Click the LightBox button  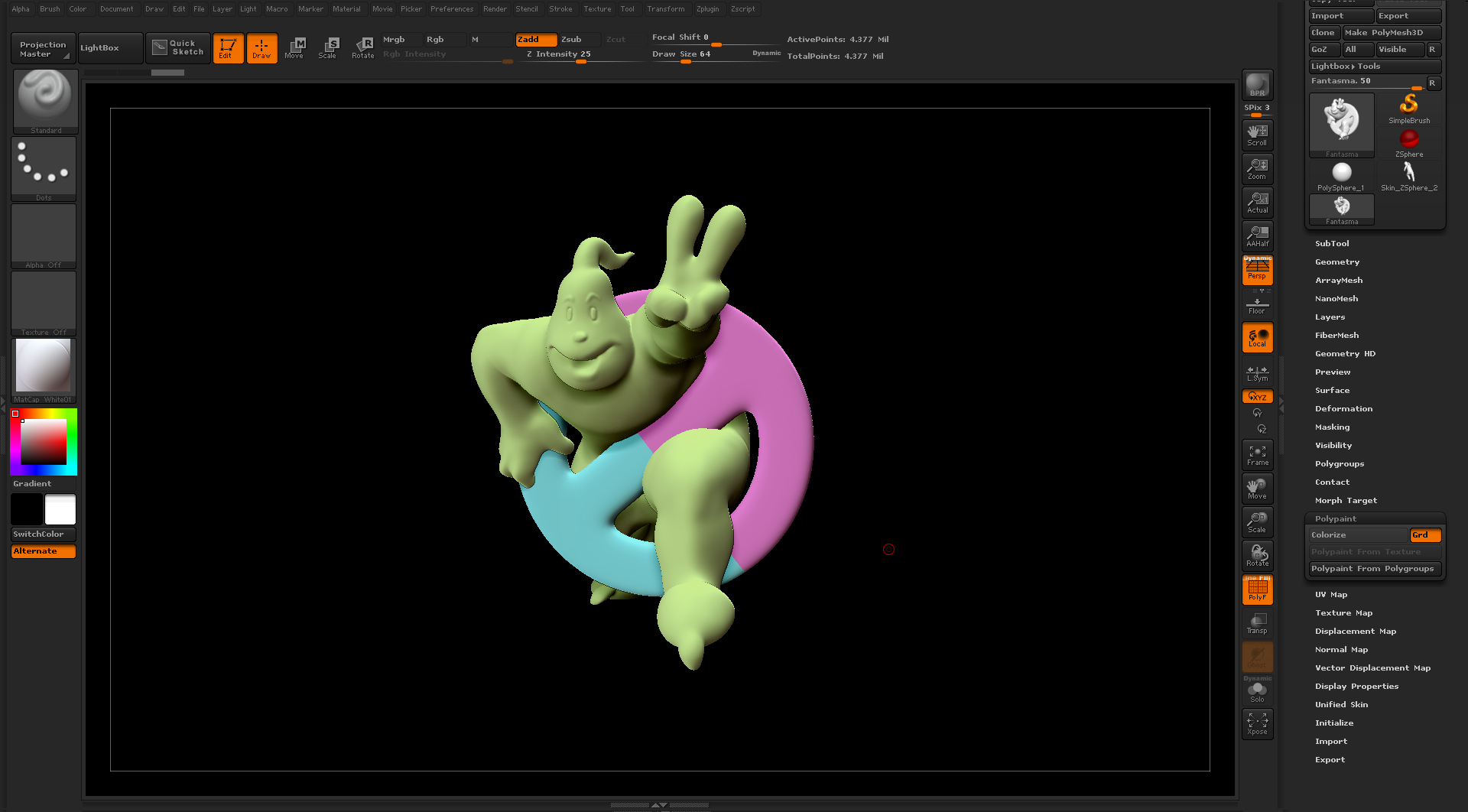(110, 48)
